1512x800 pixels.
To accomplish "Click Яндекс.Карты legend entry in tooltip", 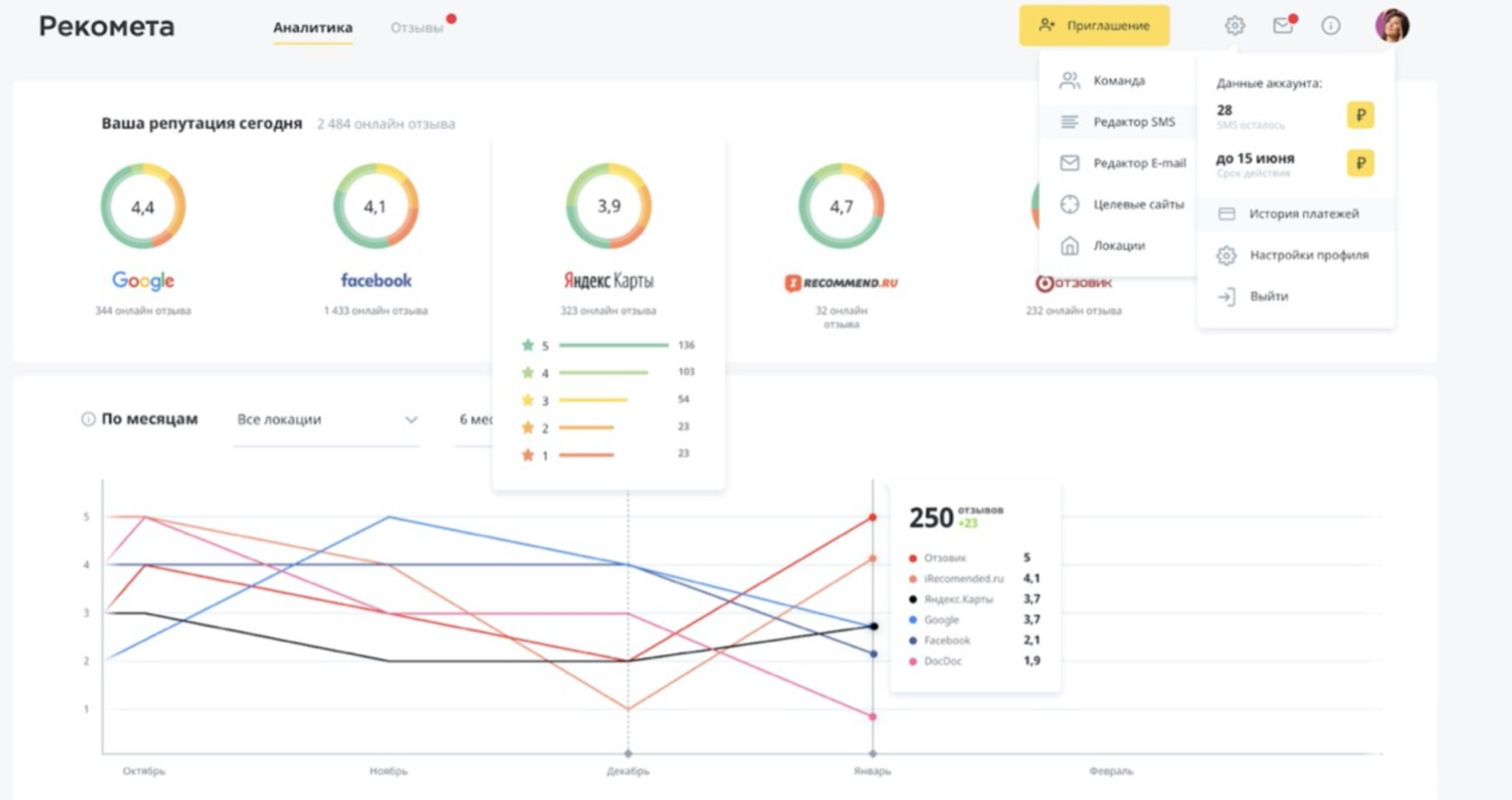I will 975,599.
